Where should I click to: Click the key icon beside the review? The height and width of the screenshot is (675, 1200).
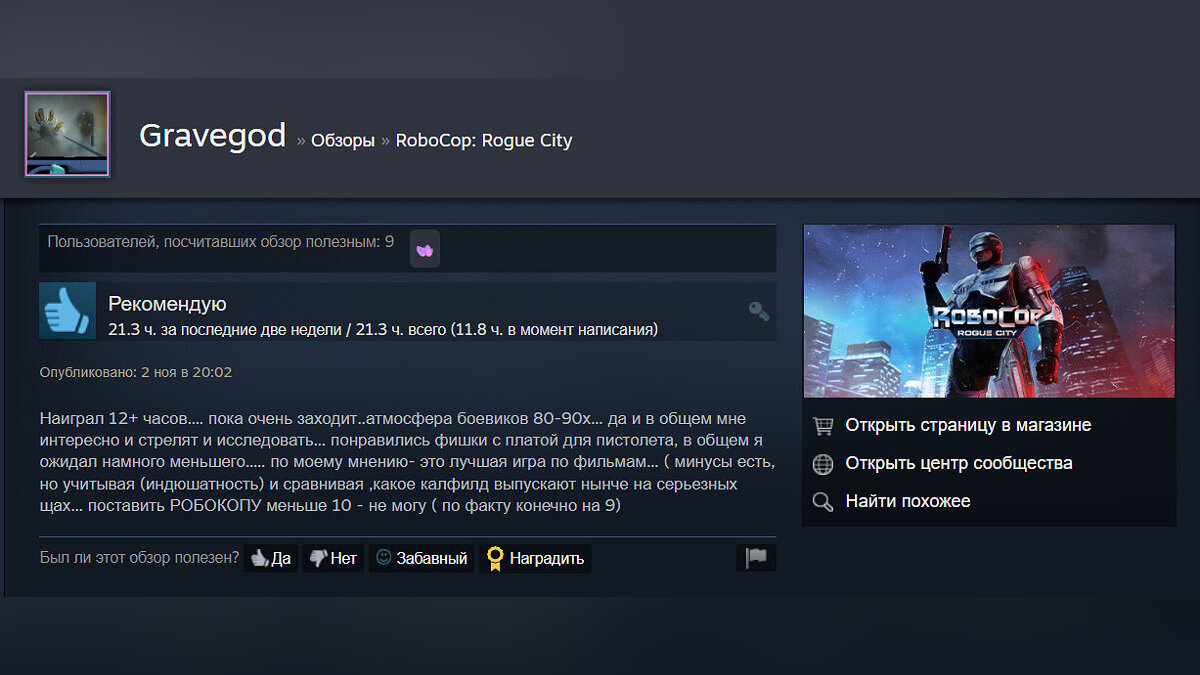pos(759,311)
